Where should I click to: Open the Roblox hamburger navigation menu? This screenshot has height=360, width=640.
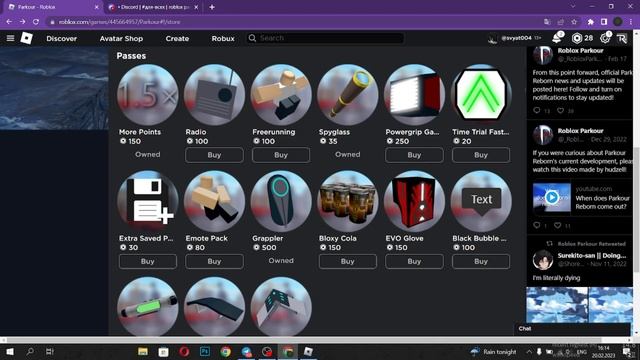point(10,38)
